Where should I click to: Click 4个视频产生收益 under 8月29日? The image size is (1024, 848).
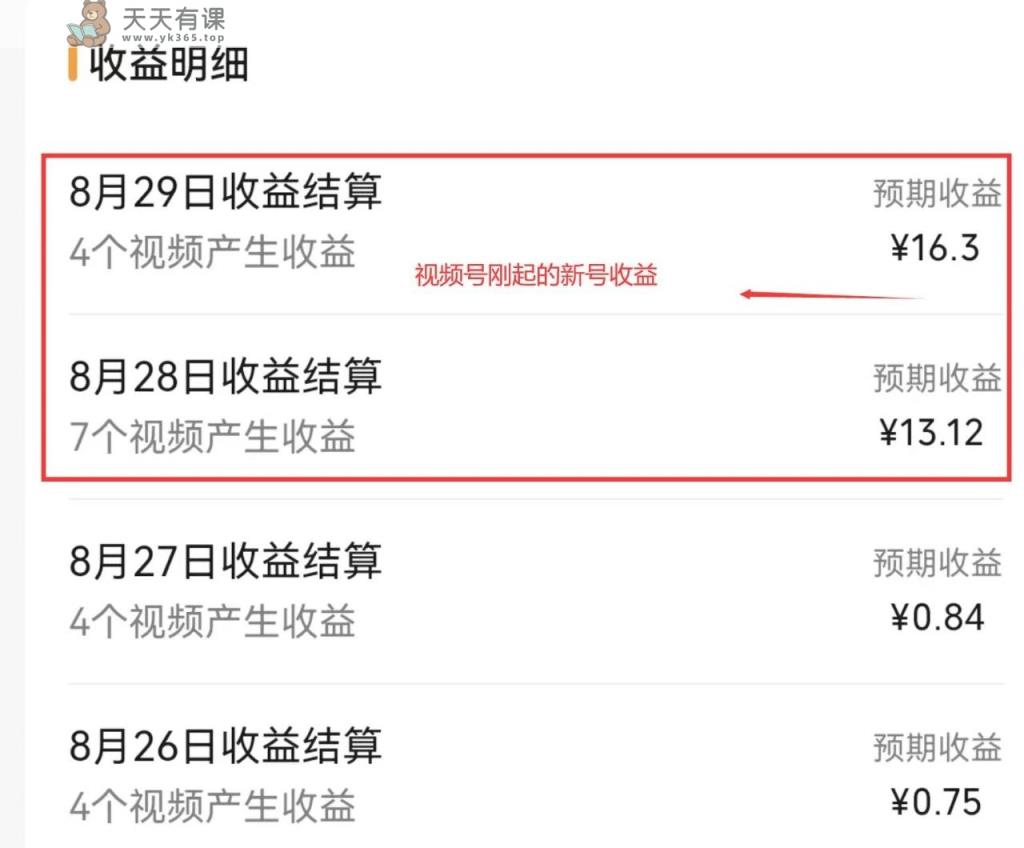(x=212, y=252)
